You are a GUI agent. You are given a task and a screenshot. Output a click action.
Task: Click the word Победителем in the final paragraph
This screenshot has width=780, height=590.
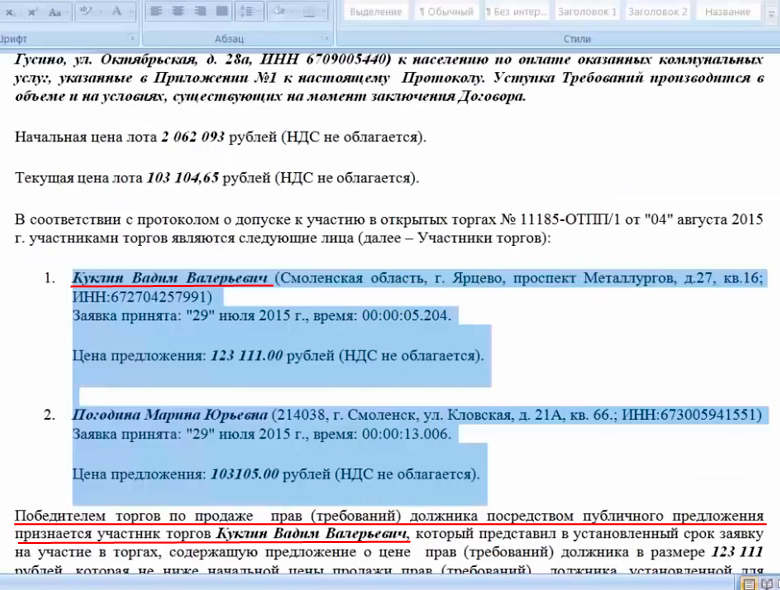pos(61,516)
